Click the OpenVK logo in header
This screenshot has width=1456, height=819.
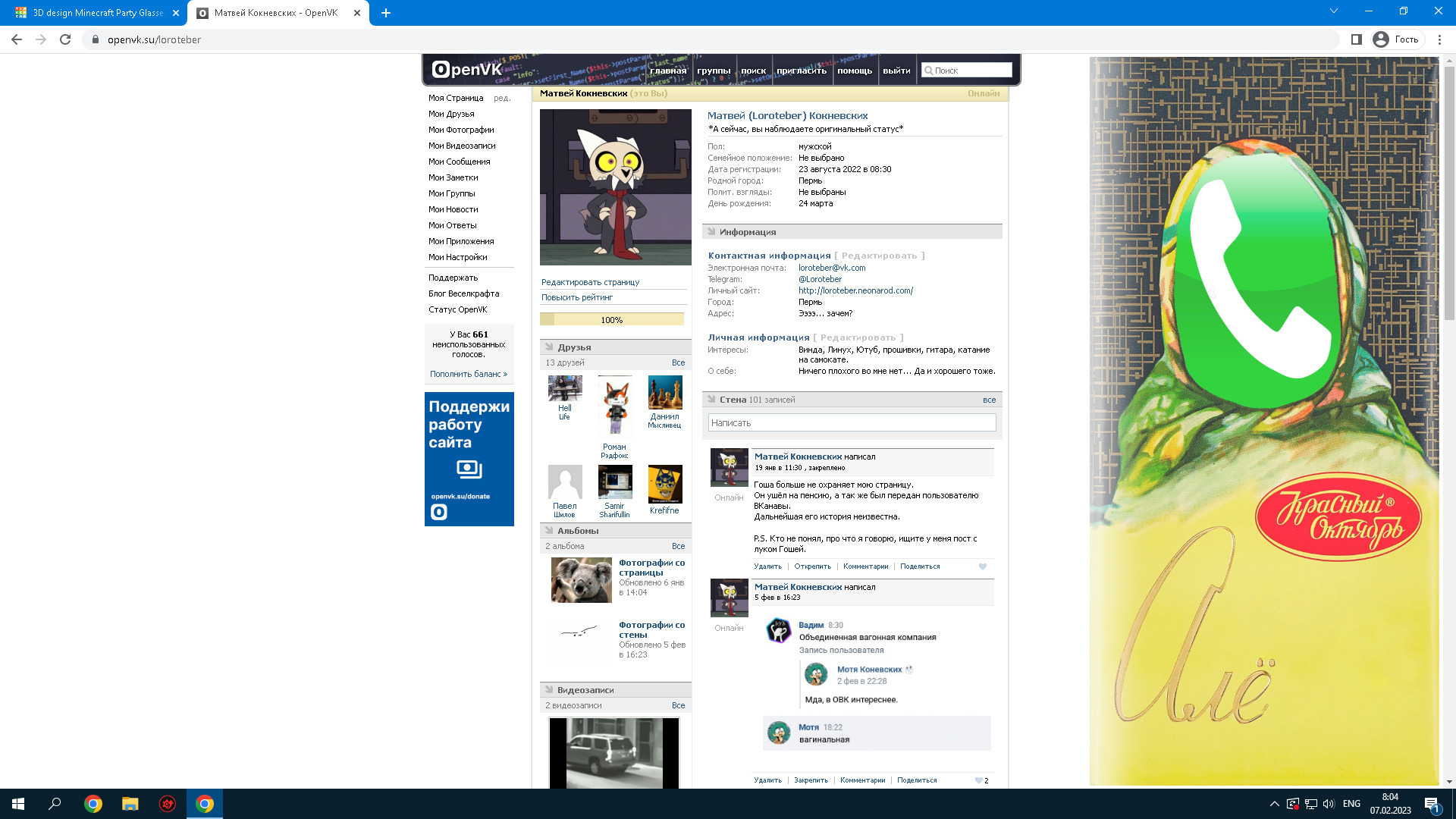pos(466,70)
